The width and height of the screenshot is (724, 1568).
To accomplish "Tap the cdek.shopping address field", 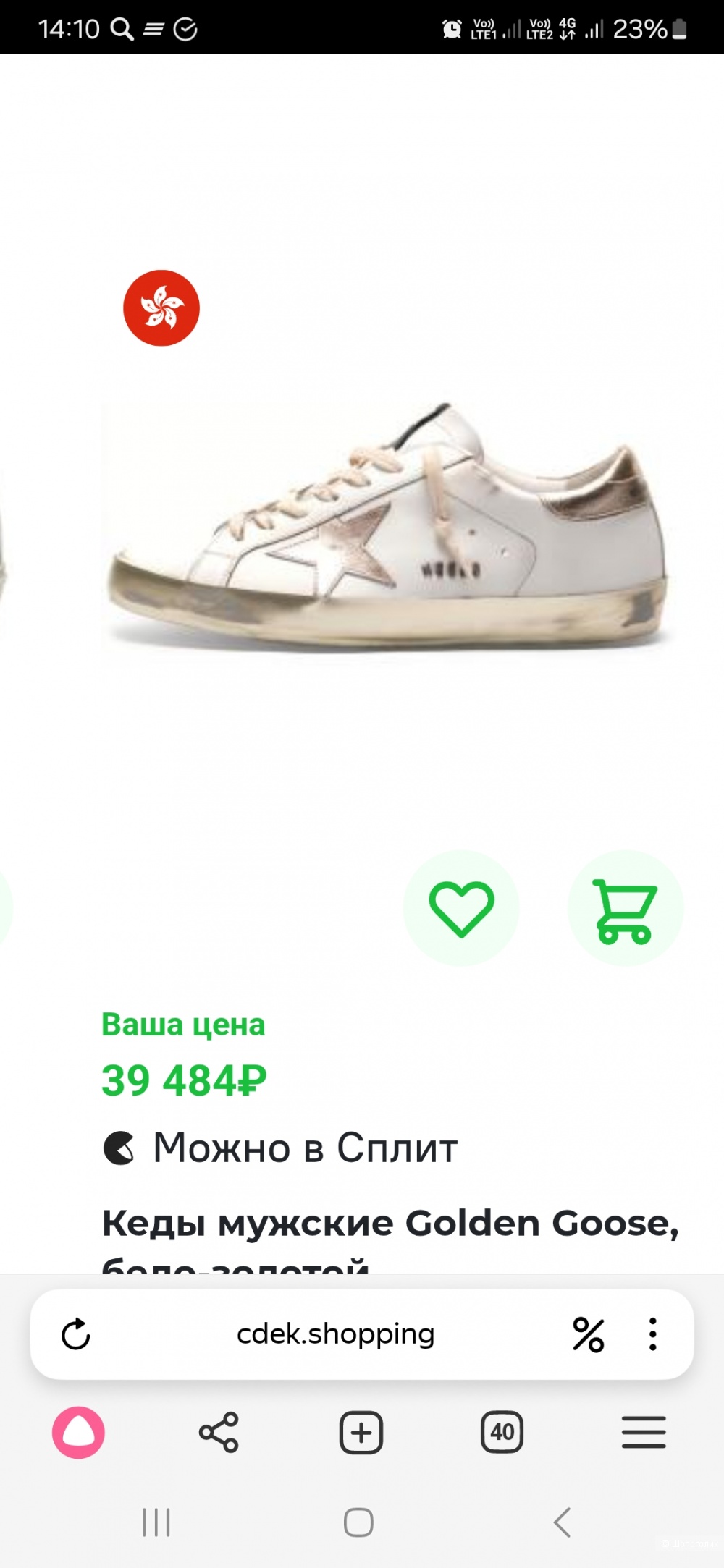I will click(335, 1334).
